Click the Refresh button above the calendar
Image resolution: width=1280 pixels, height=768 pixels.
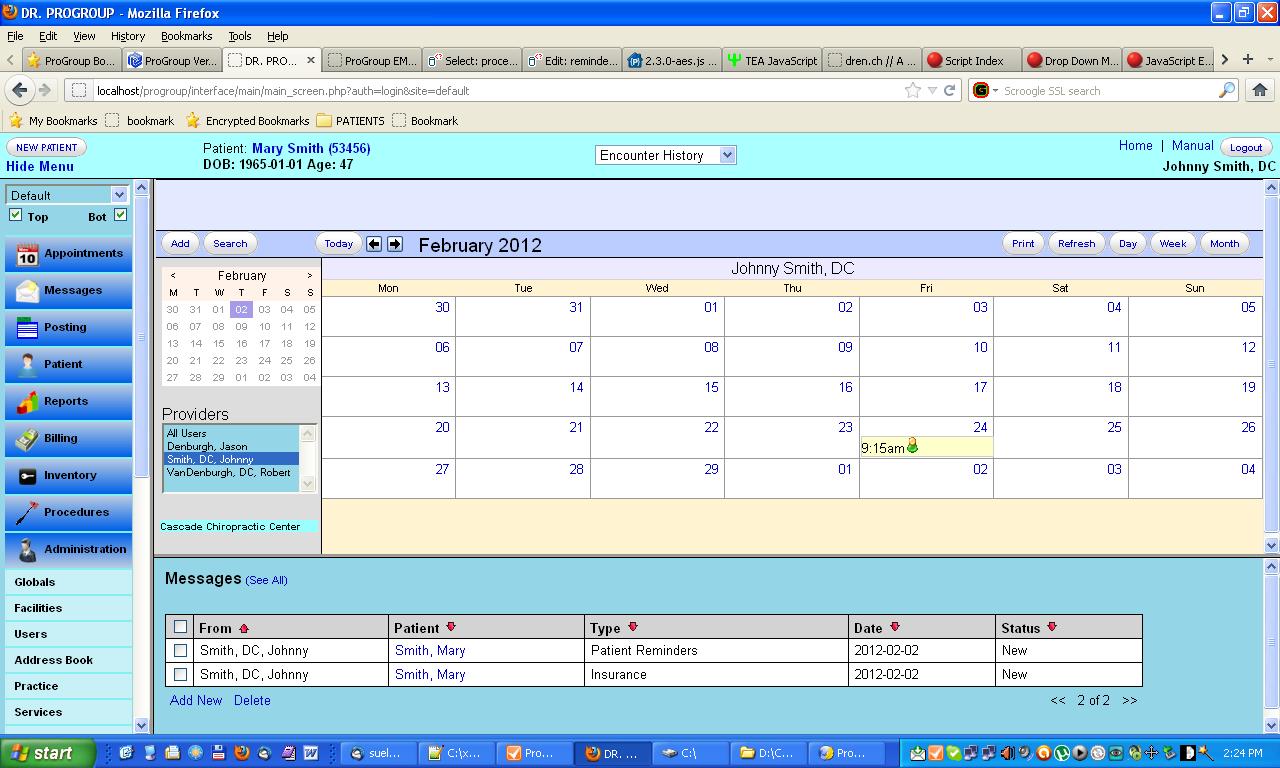(x=1075, y=243)
